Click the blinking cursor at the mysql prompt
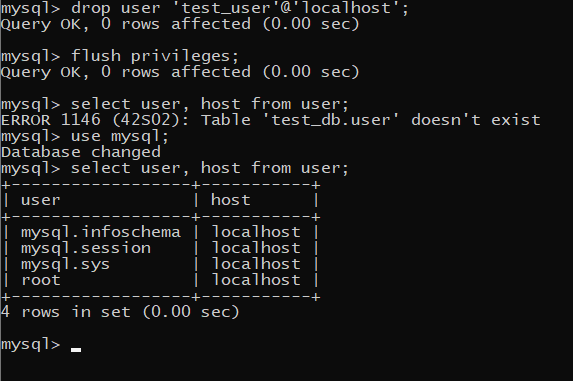 76,350
